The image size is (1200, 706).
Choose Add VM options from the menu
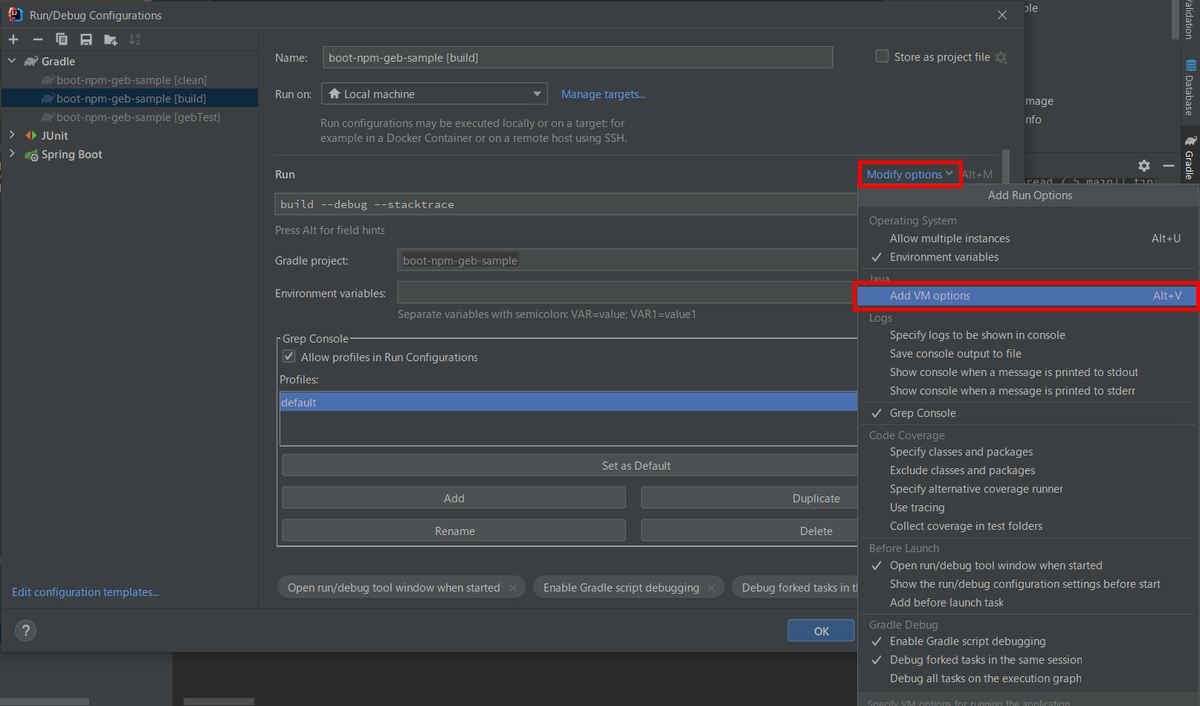coord(1028,296)
